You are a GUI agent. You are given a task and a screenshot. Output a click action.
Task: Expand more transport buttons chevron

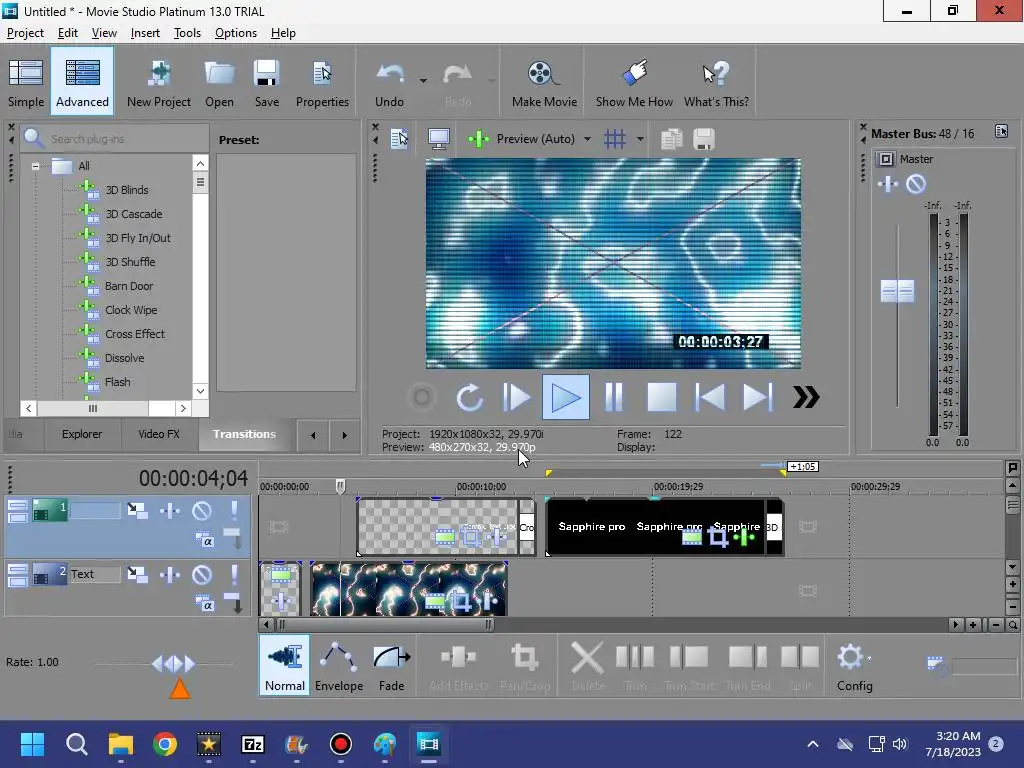point(806,397)
